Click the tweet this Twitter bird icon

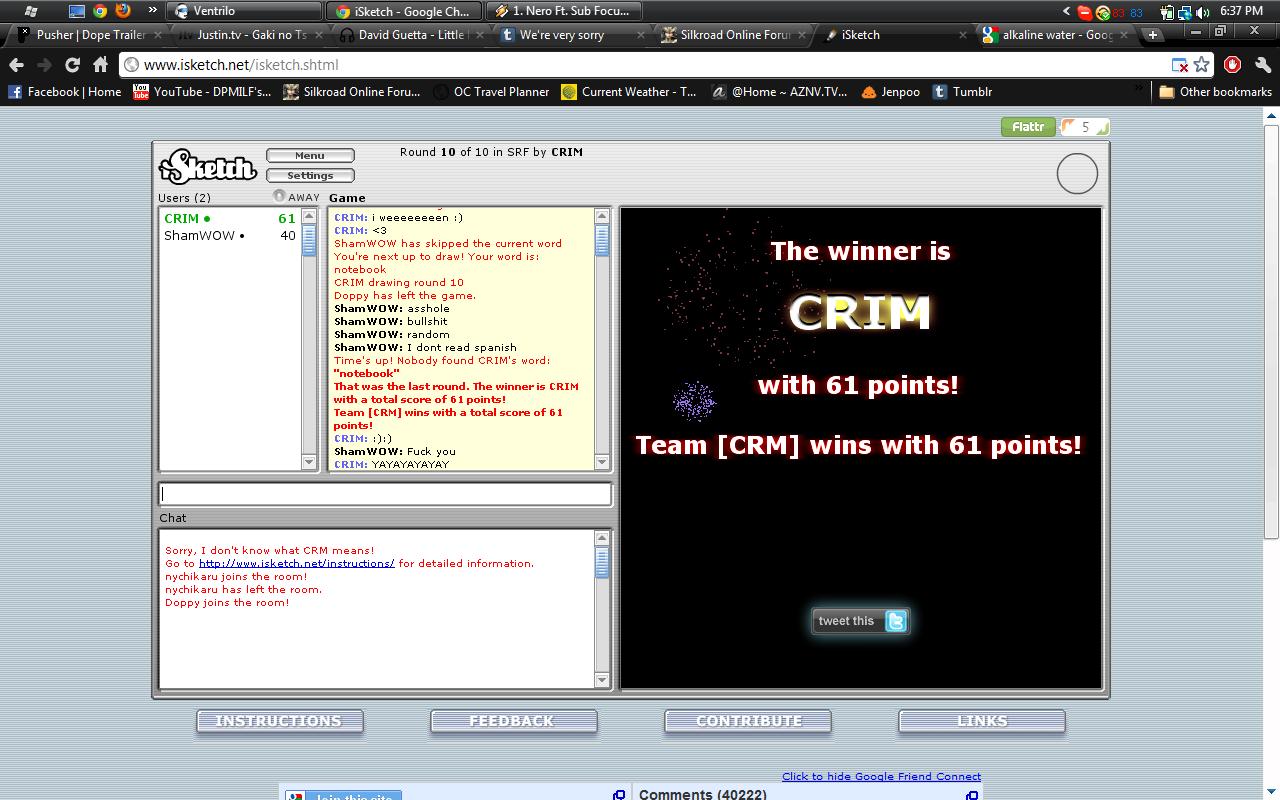tap(896, 621)
